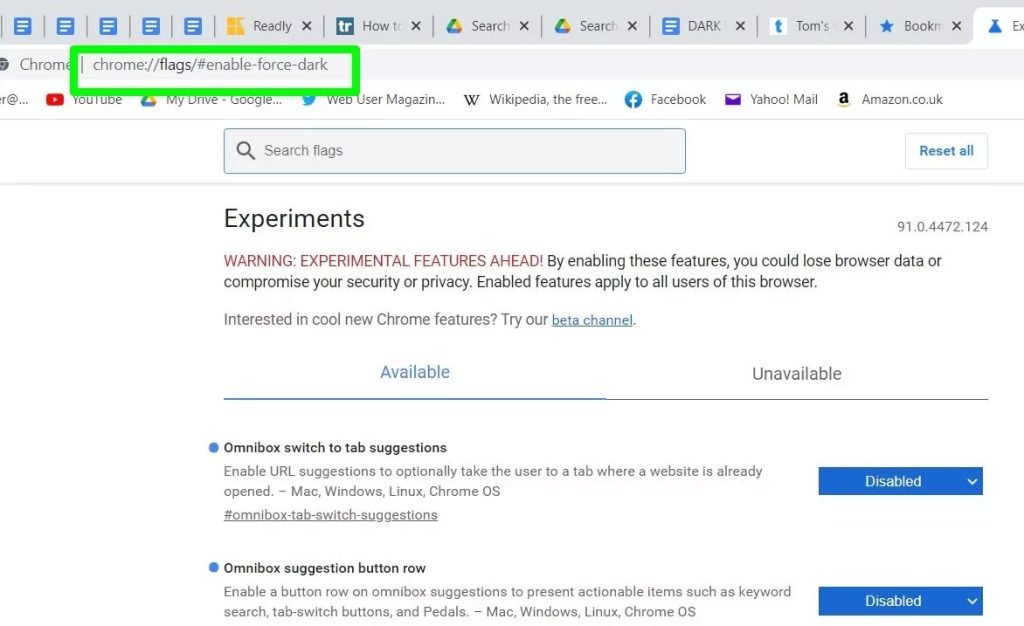
Task: Click the 'Omnibox suggestion button row' title
Action: pyautogui.click(x=325, y=569)
